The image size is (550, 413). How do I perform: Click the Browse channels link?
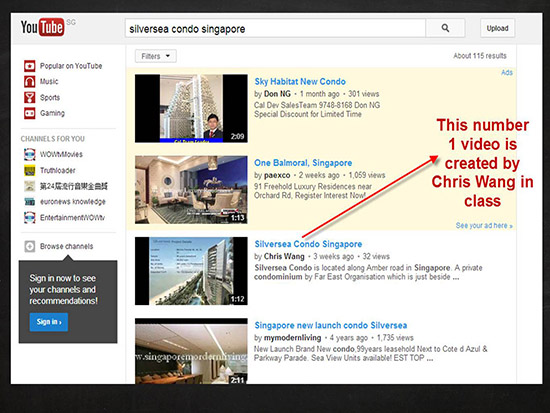(x=66, y=246)
